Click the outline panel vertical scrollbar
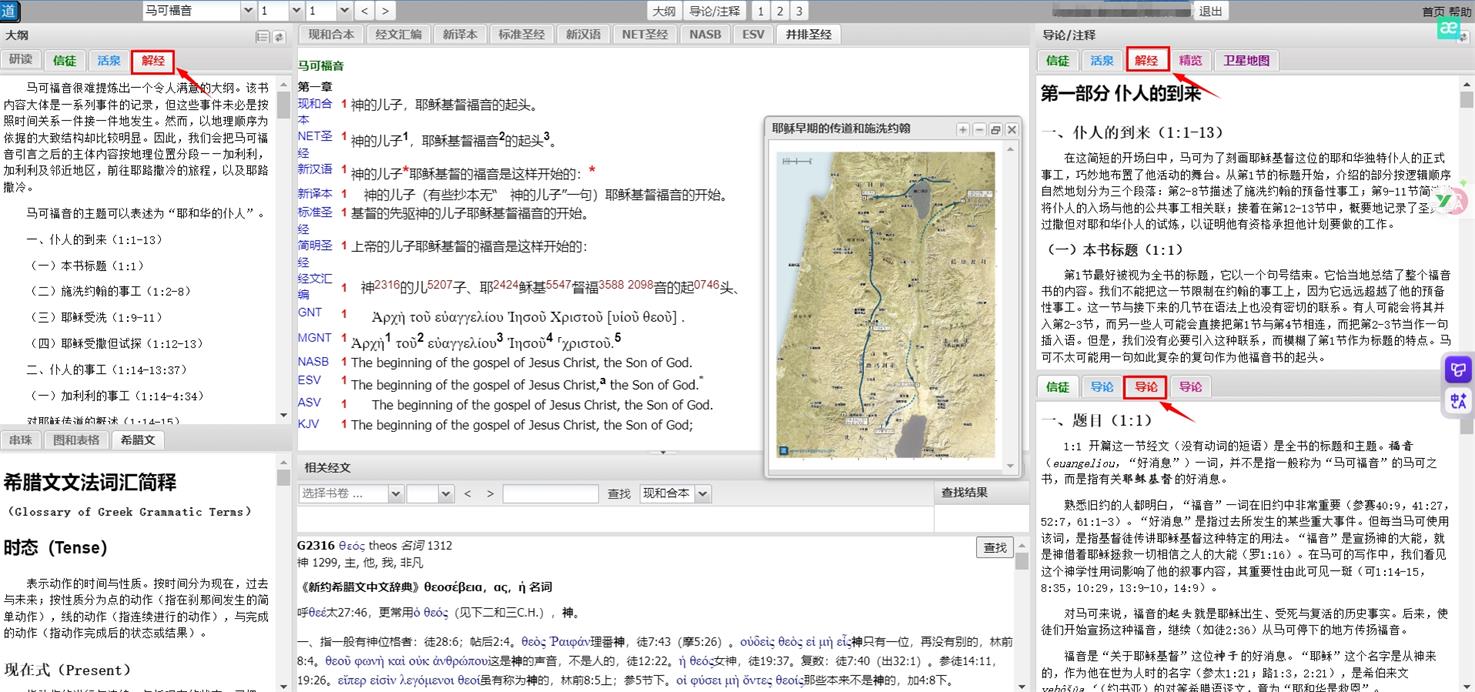Screen dimensions: 1475x692 [283, 250]
